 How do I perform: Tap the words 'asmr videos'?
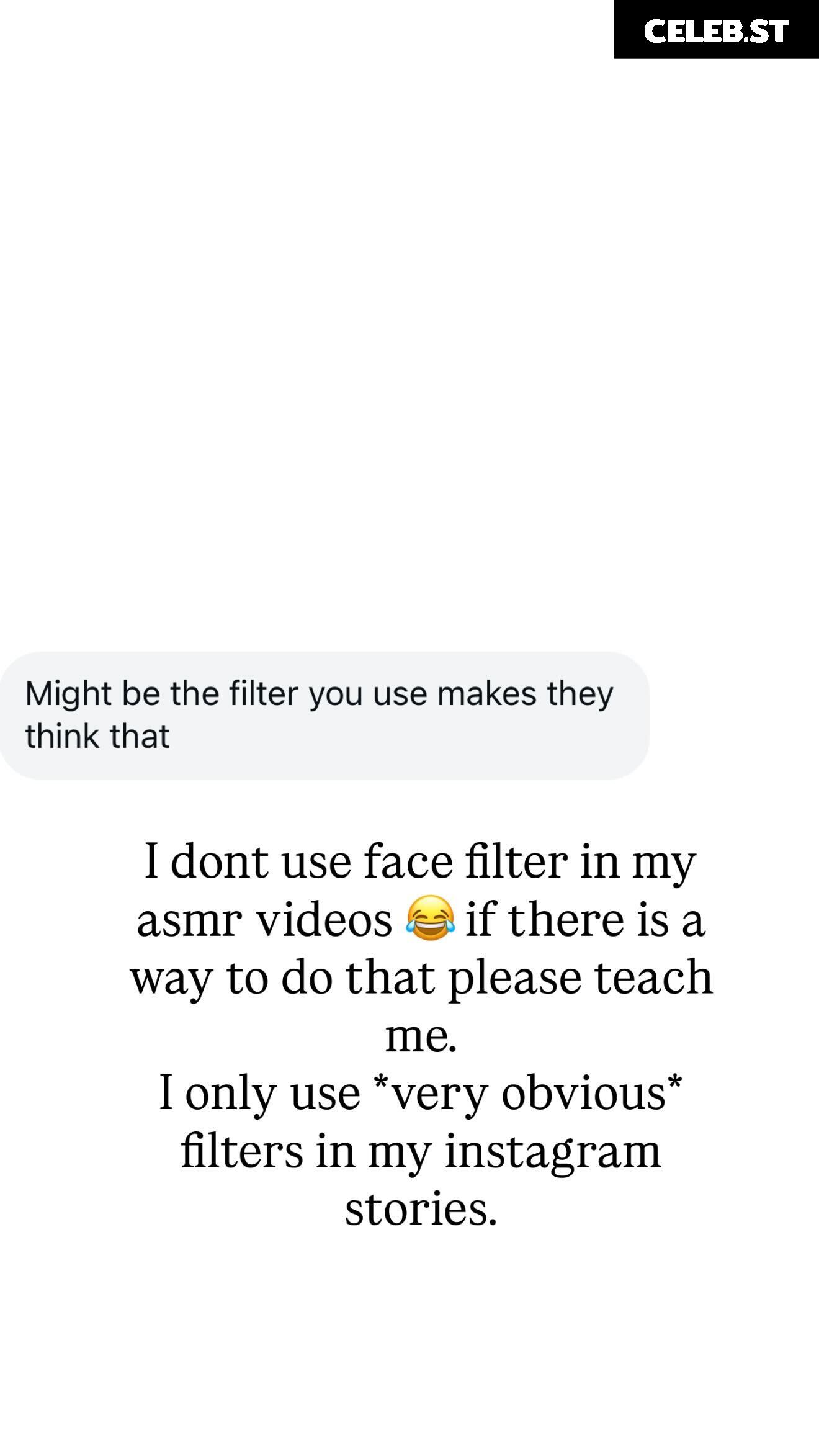(264, 920)
